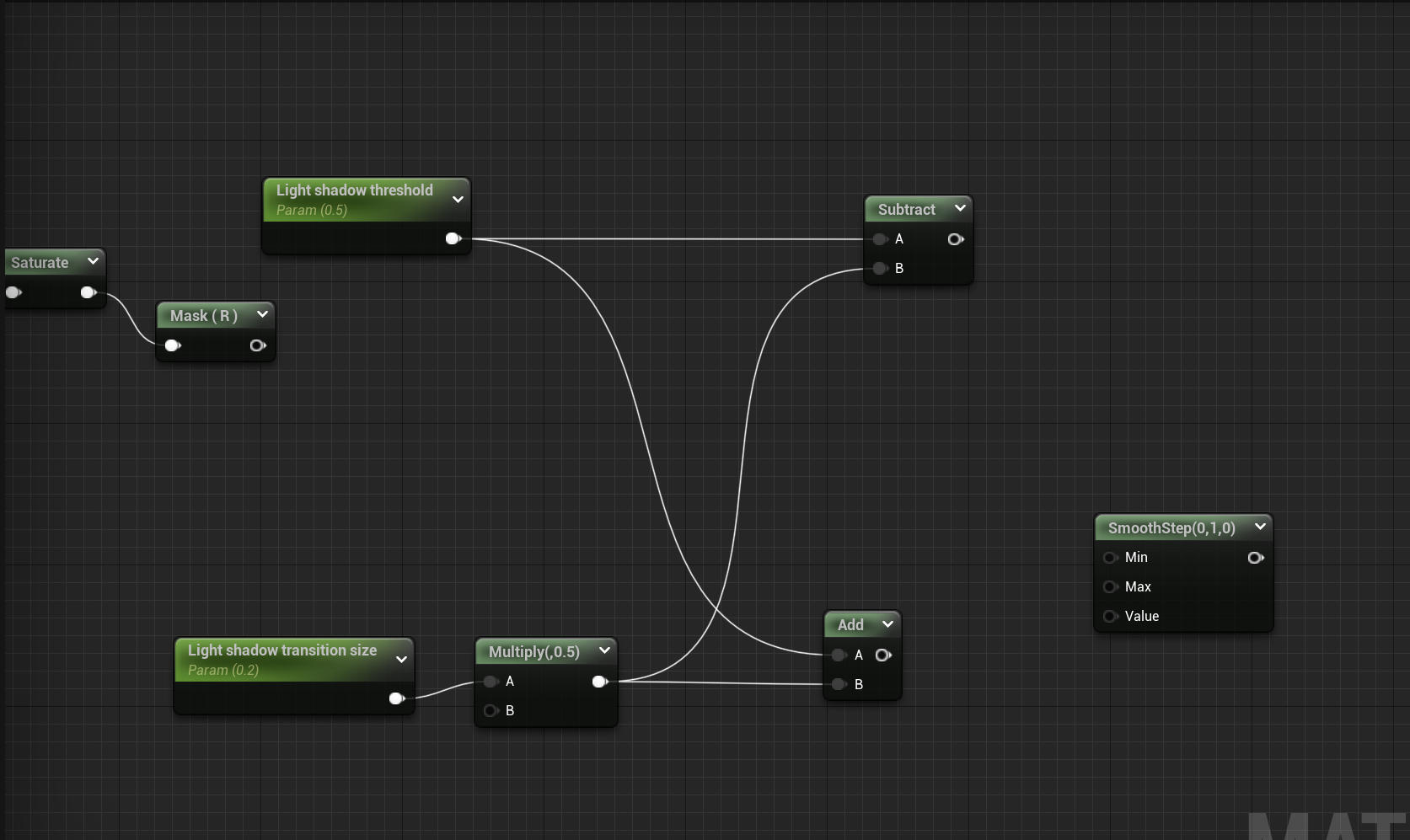Collapse Light shadow transition size chevron

401,660
